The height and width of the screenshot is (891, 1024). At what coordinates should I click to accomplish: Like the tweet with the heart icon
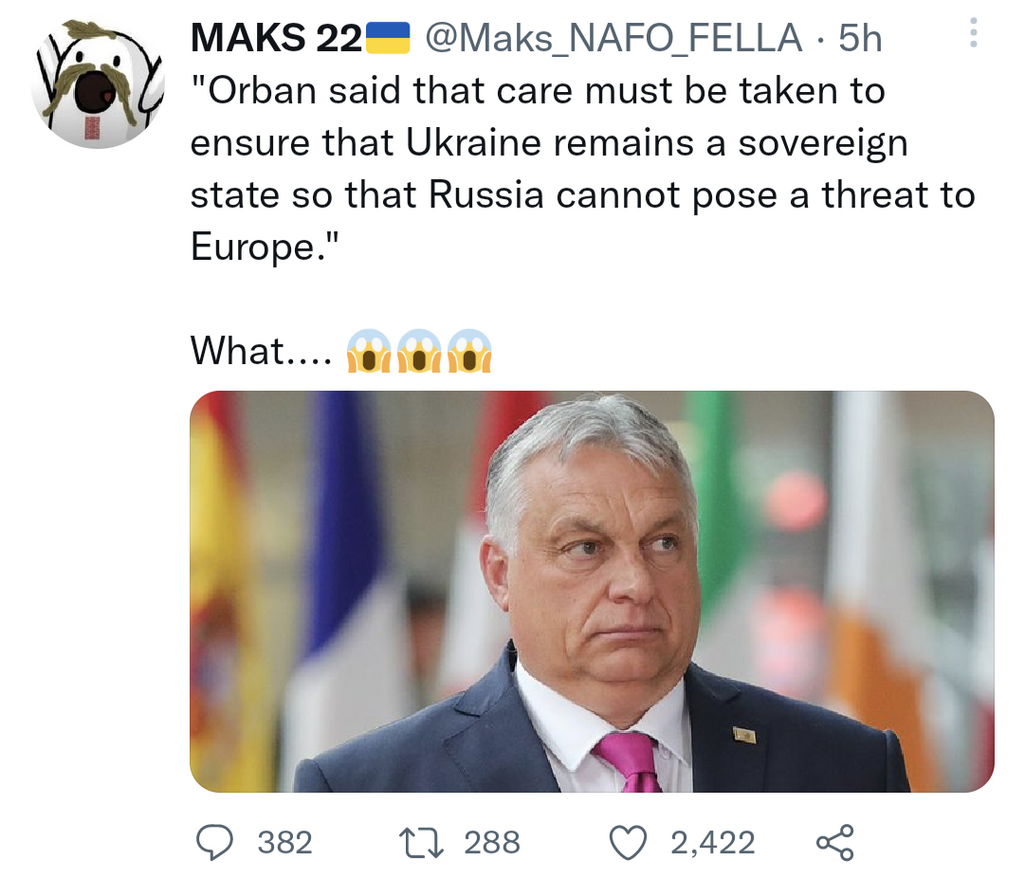628,842
